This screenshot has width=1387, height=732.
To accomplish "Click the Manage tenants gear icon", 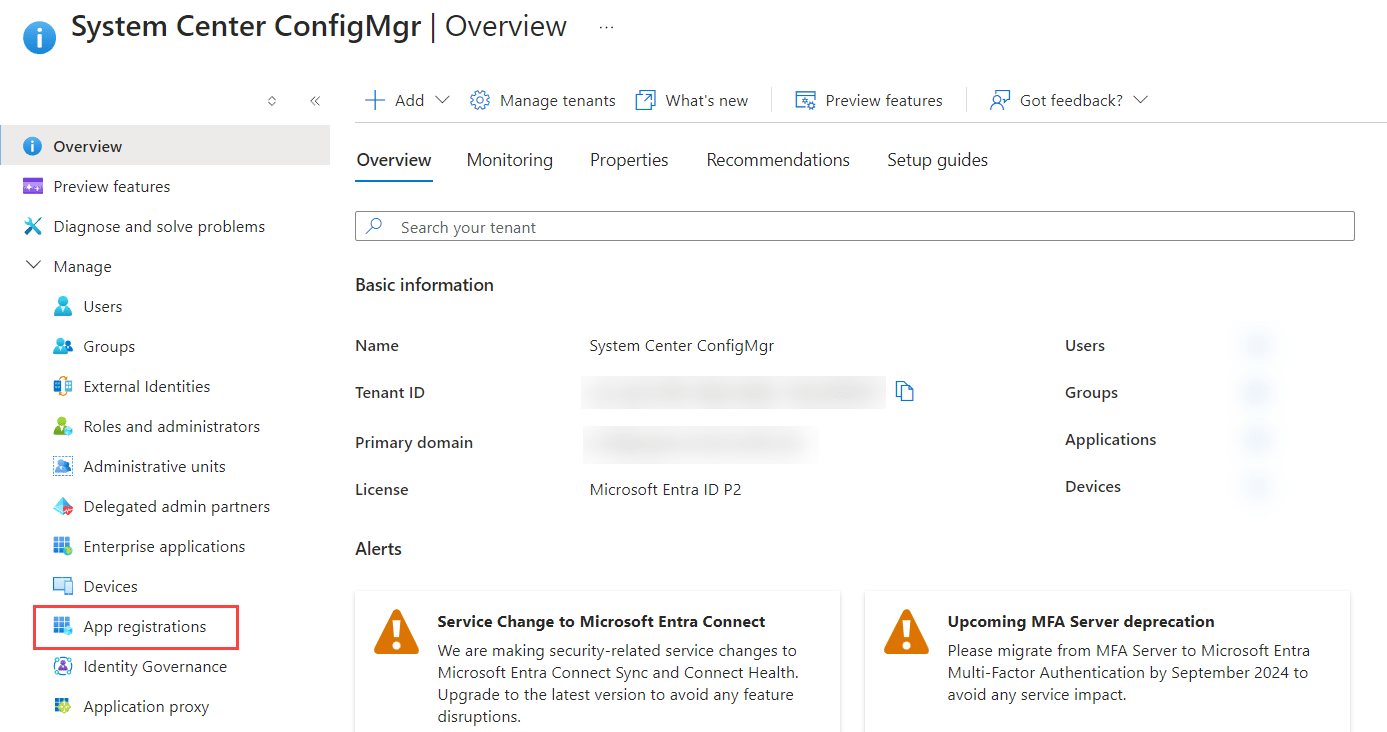I will point(480,100).
